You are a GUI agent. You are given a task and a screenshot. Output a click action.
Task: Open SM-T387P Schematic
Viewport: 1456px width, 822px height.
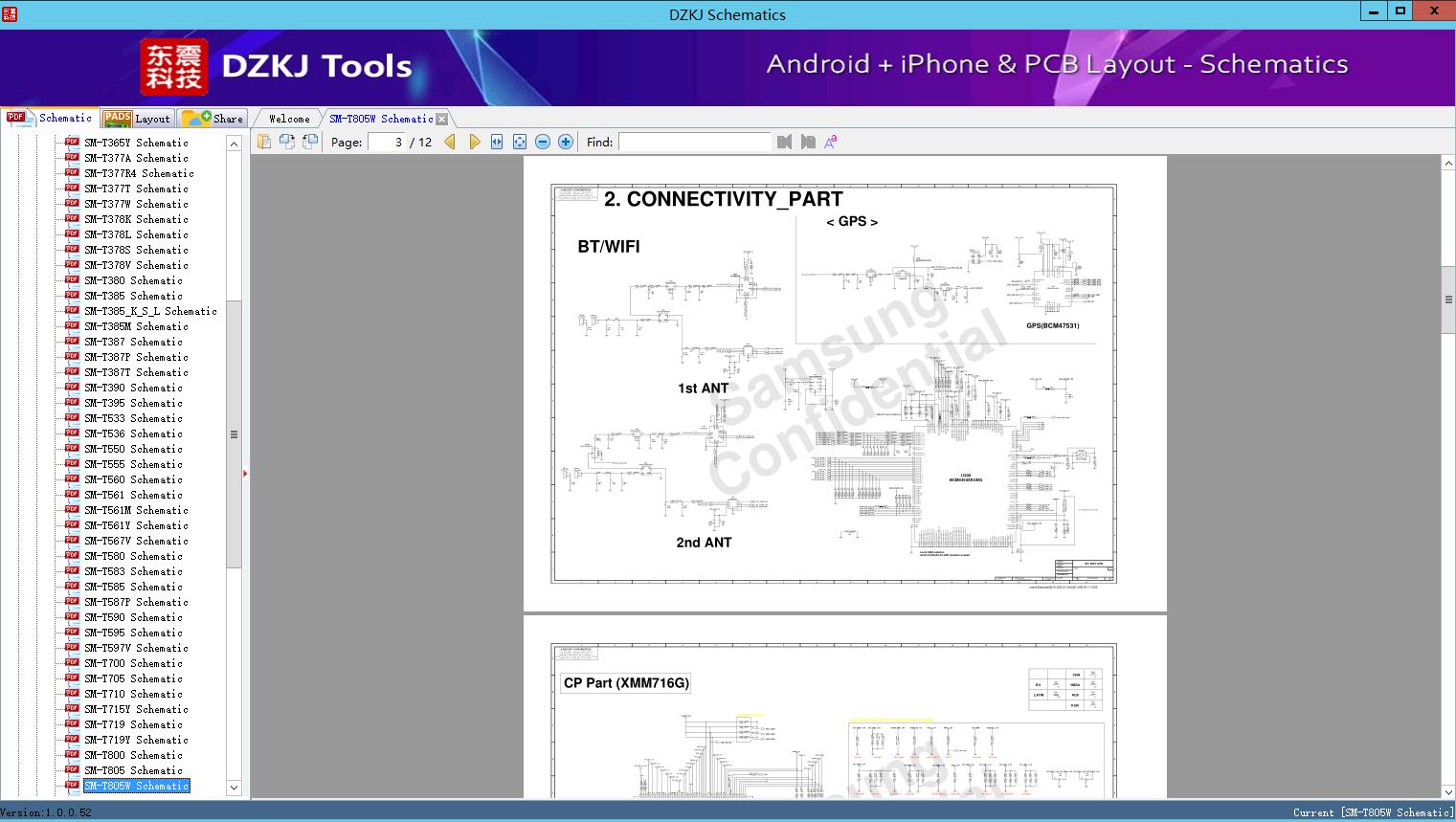coord(136,357)
